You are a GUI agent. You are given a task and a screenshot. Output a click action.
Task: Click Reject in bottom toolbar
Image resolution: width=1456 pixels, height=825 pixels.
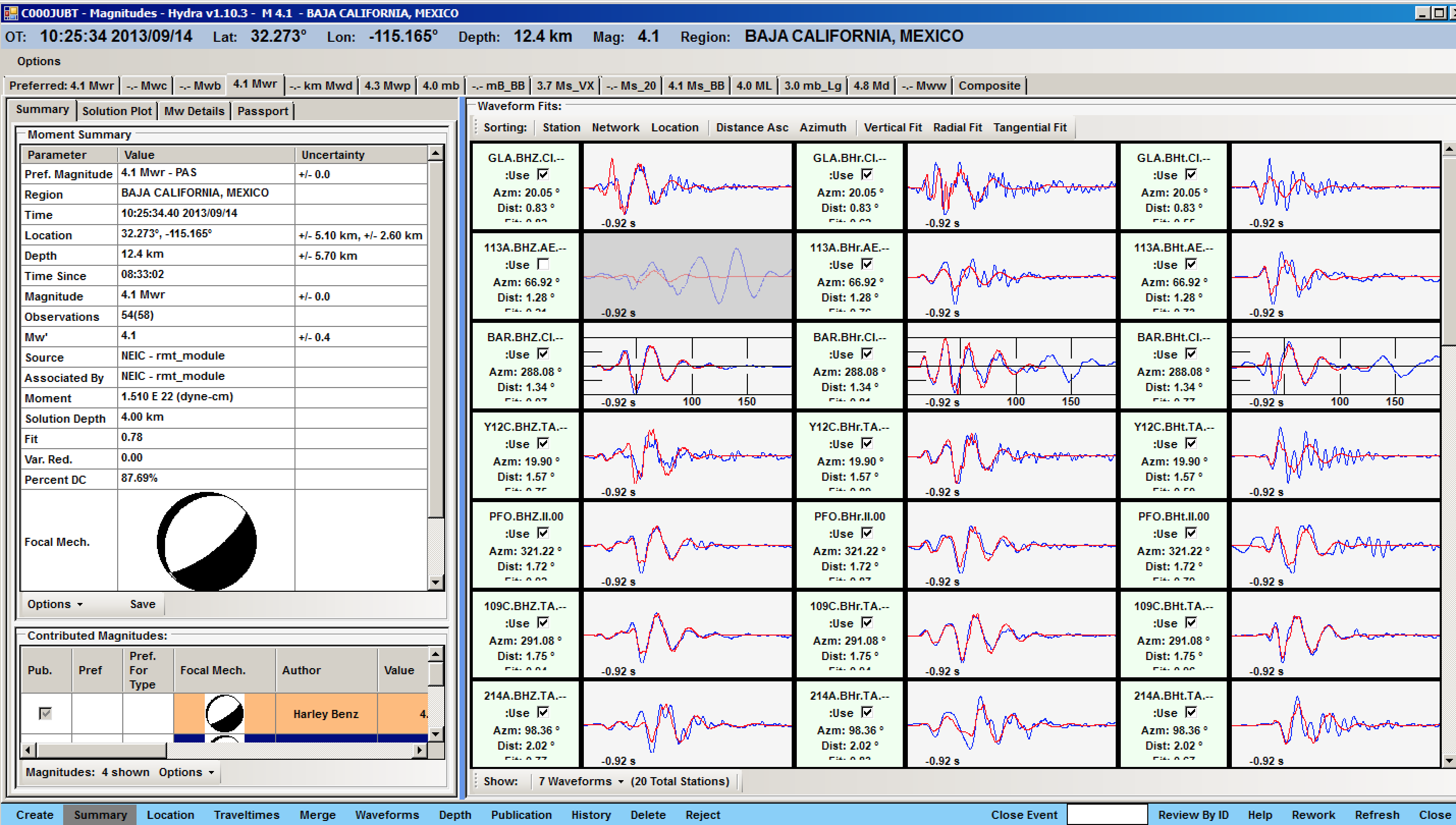702,814
